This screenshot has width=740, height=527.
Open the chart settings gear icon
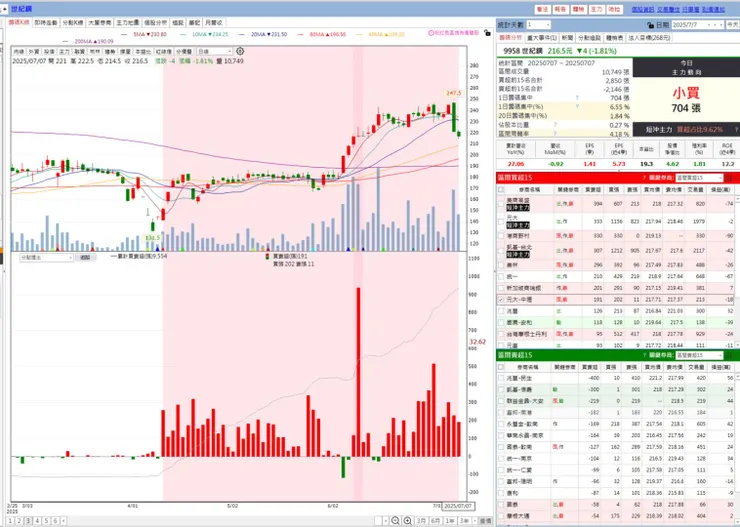pyautogui.click(x=240, y=51)
